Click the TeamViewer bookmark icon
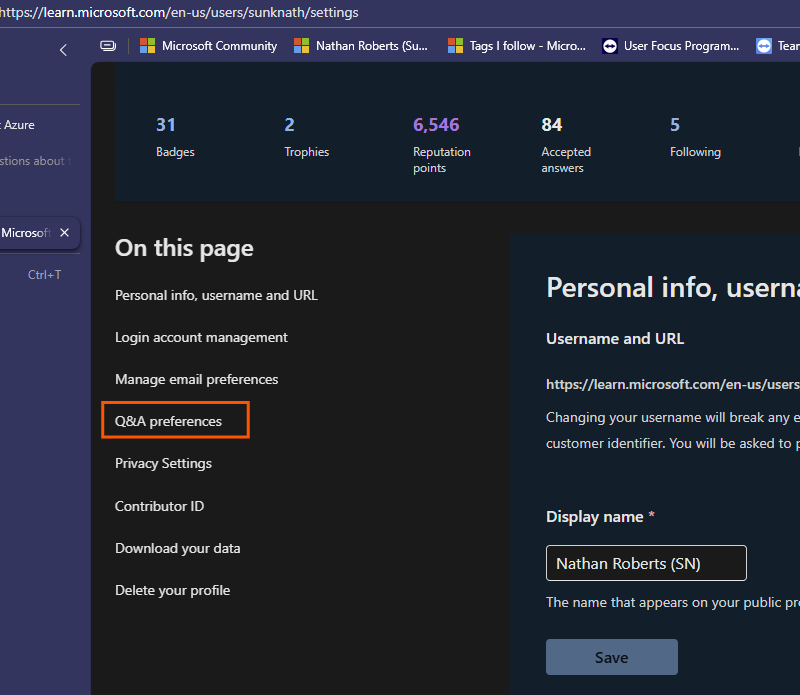Screen dimensions: 800x695 click(x=764, y=46)
